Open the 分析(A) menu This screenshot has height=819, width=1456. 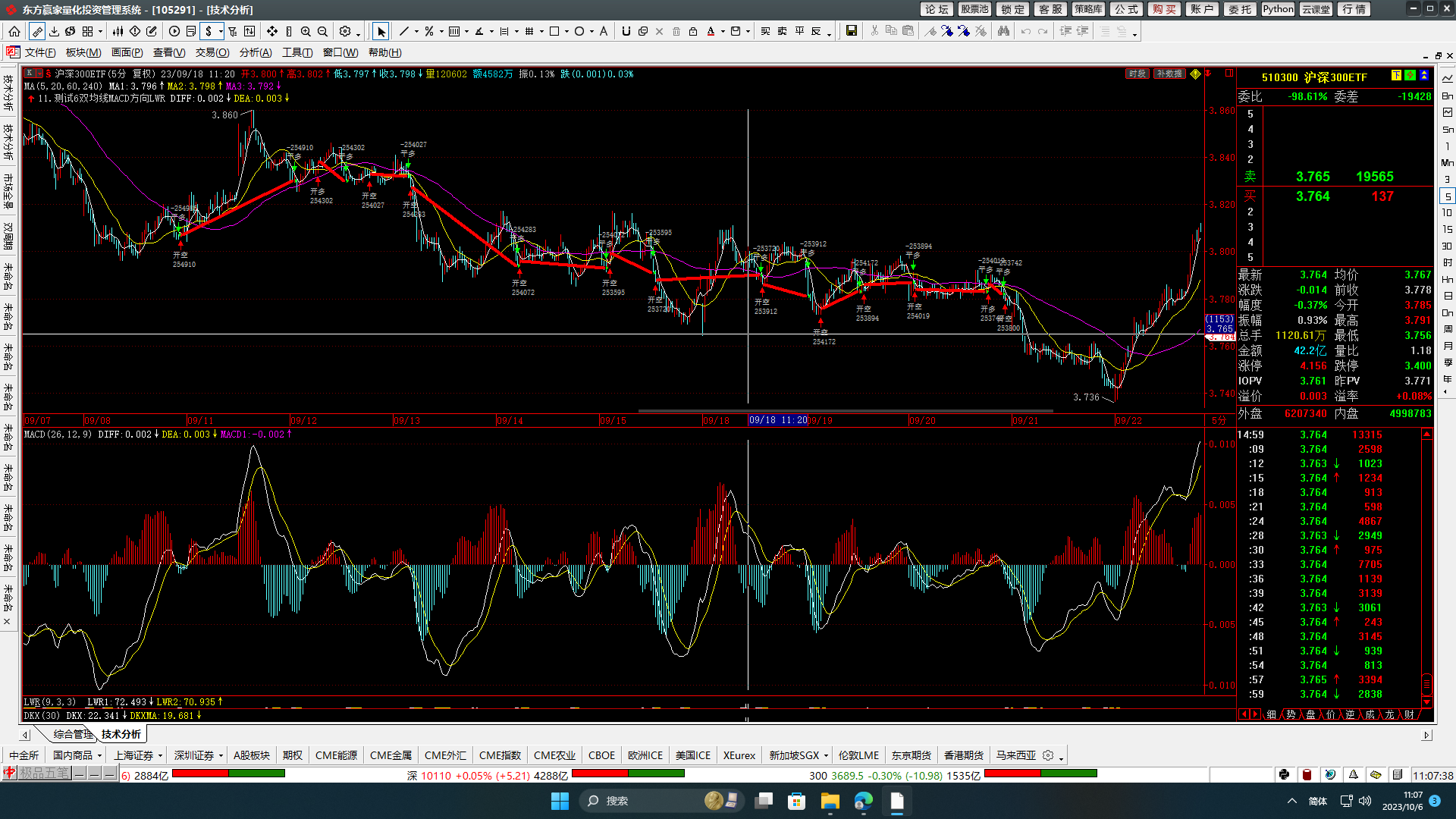256,52
